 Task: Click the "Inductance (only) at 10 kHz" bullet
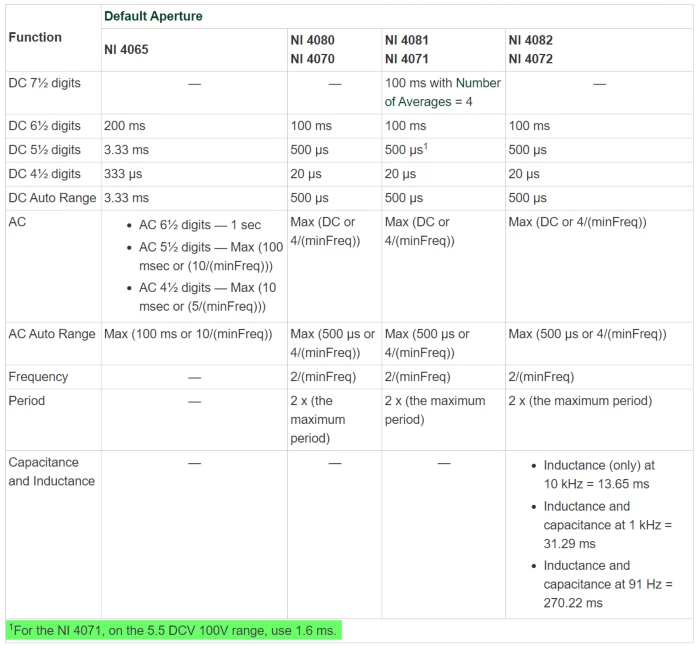[x=599, y=475]
